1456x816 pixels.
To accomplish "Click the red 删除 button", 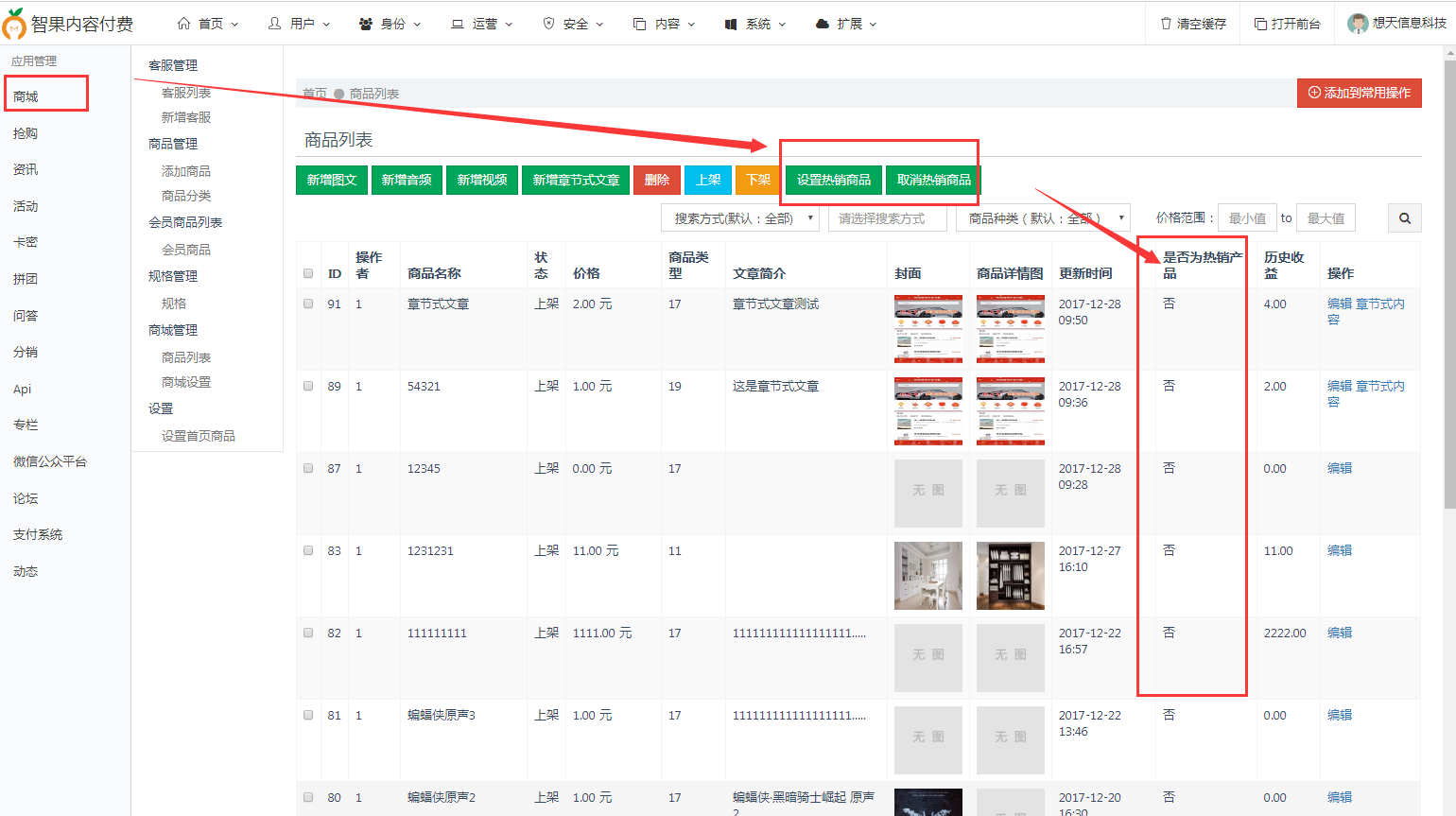I will (x=657, y=180).
